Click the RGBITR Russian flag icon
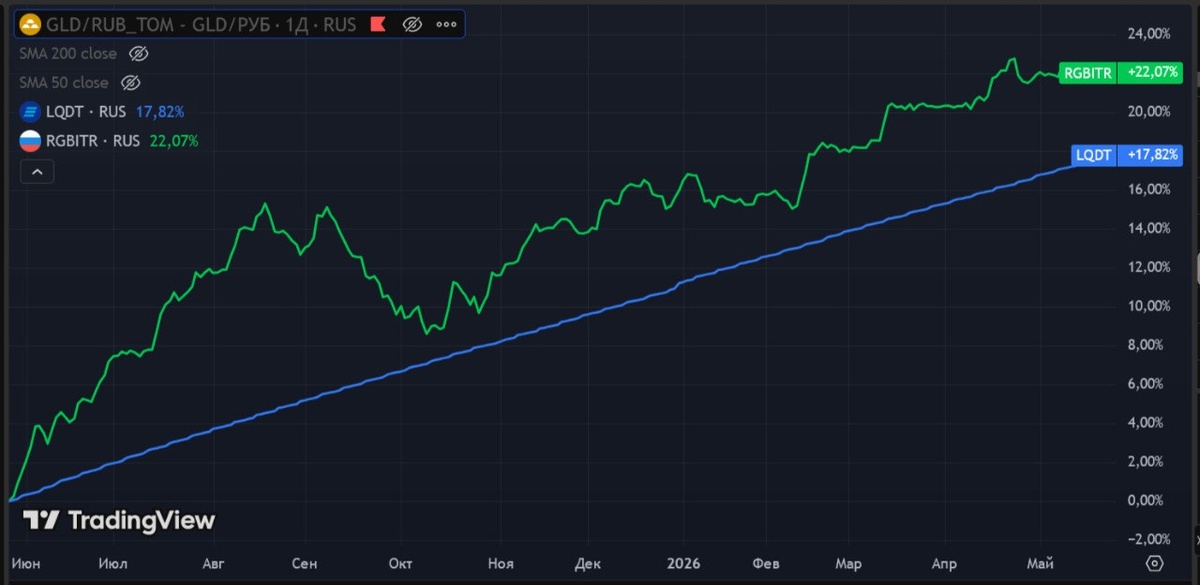This screenshot has width=1200, height=585. click(x=30, y=141)
